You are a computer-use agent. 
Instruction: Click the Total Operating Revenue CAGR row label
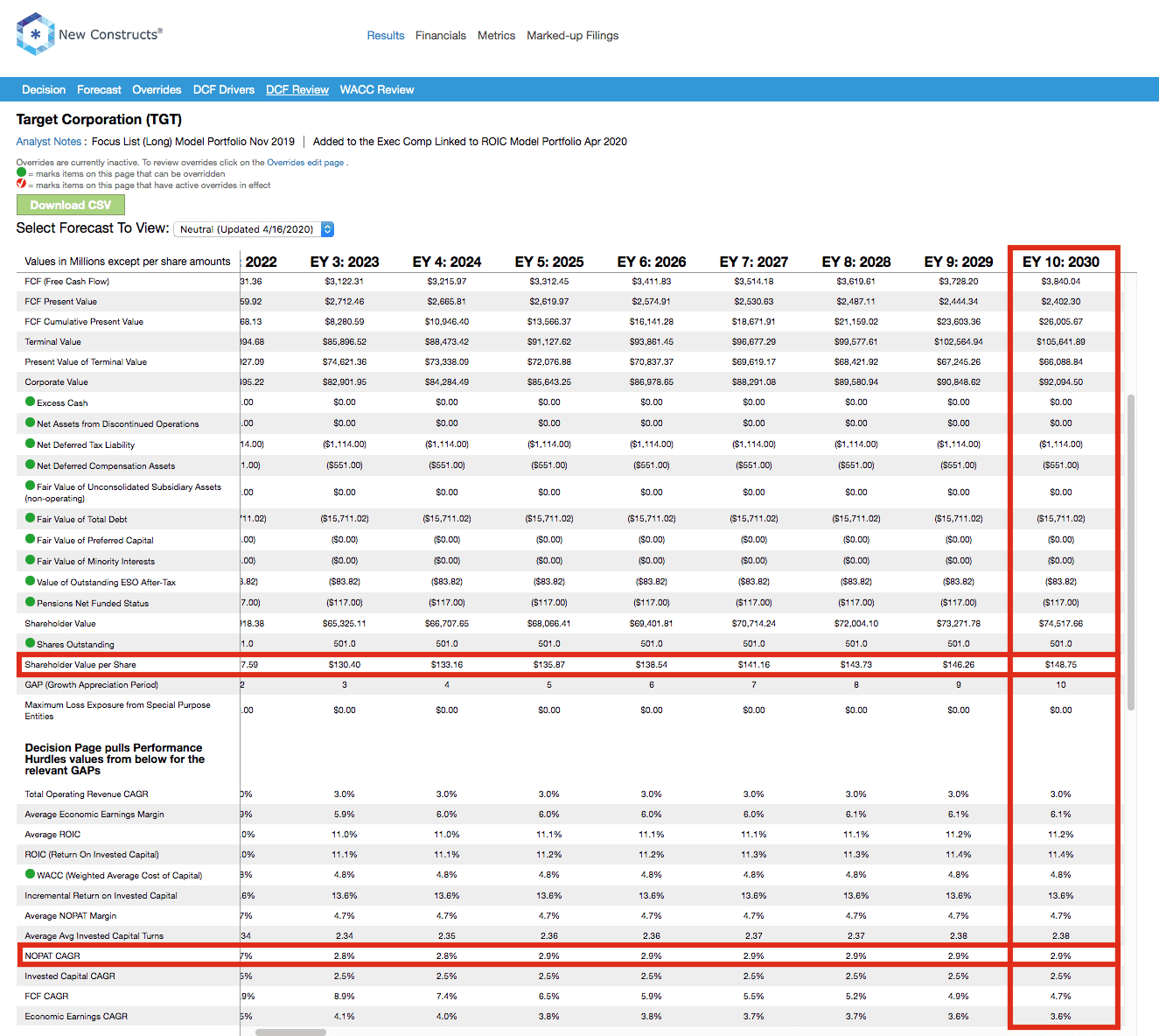(x=87, y=794)
